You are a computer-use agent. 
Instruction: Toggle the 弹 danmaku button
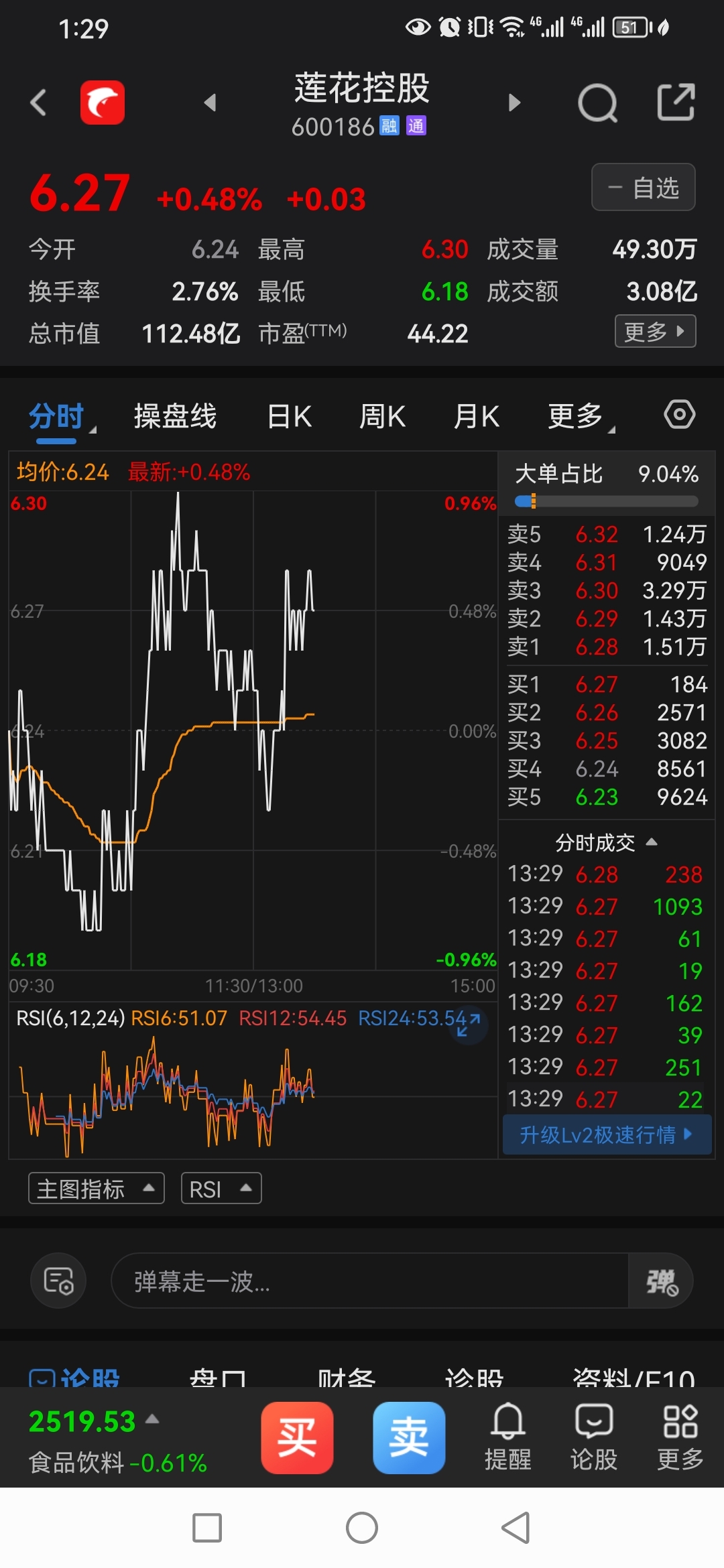click(661, 1281)
